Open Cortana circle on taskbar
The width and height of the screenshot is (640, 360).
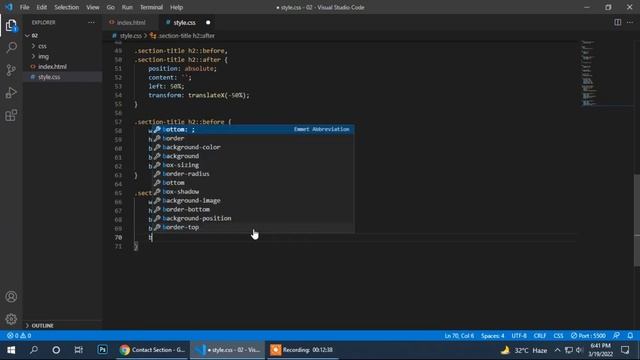point(56,350)
